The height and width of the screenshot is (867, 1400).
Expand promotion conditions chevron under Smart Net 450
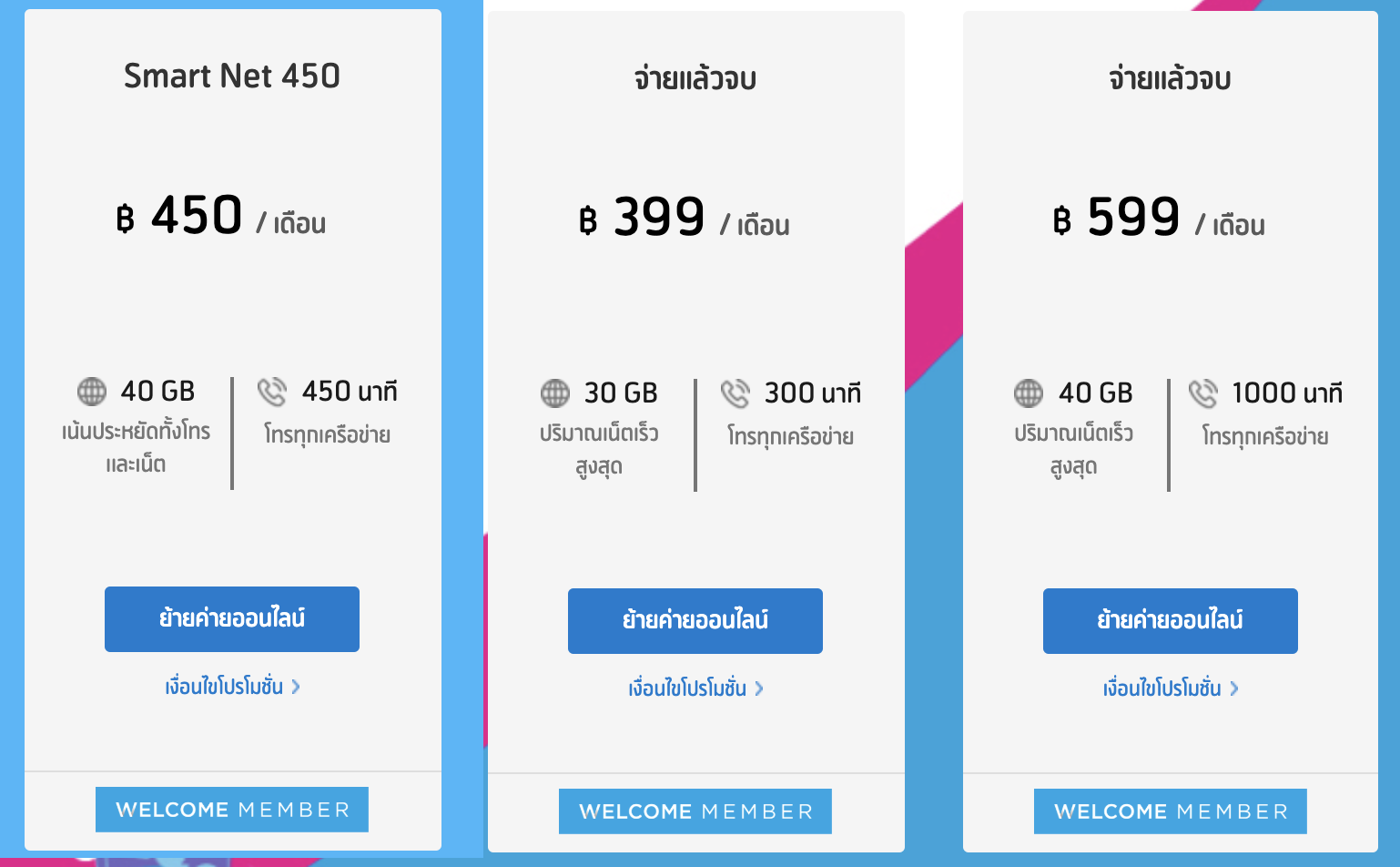coord(296,687)
